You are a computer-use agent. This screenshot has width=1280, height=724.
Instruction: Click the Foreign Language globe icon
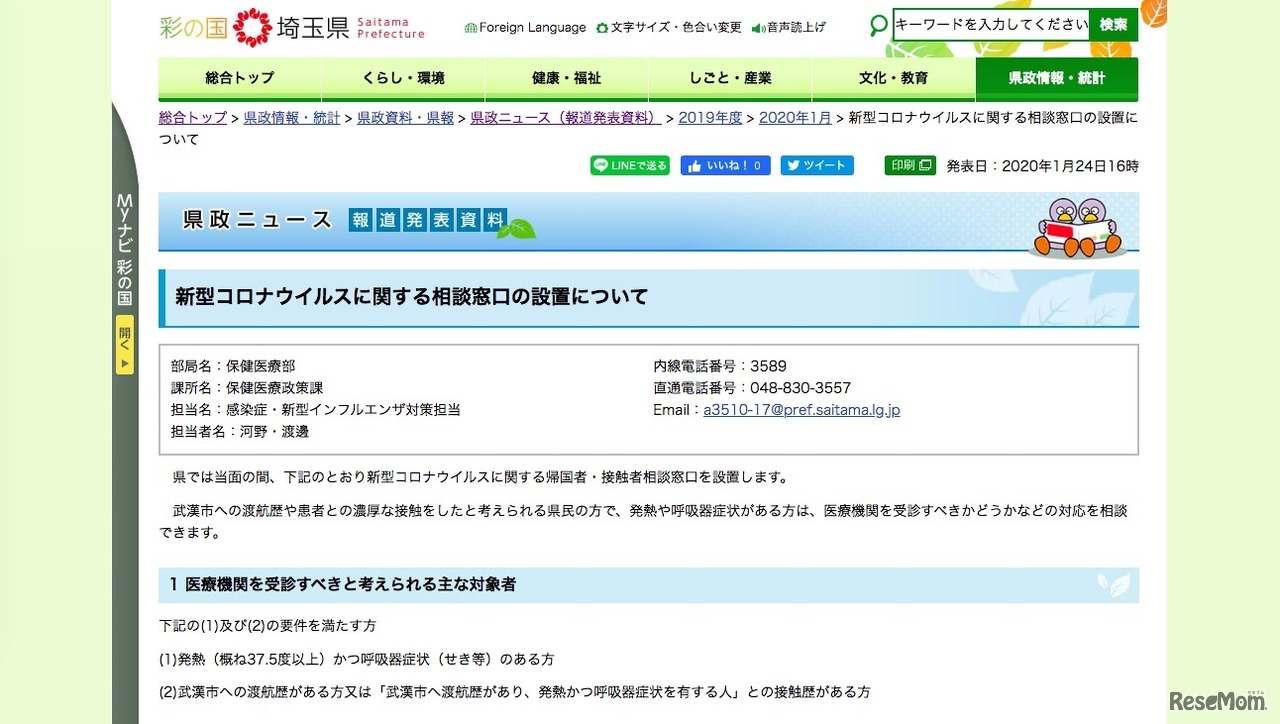[469, 28]
